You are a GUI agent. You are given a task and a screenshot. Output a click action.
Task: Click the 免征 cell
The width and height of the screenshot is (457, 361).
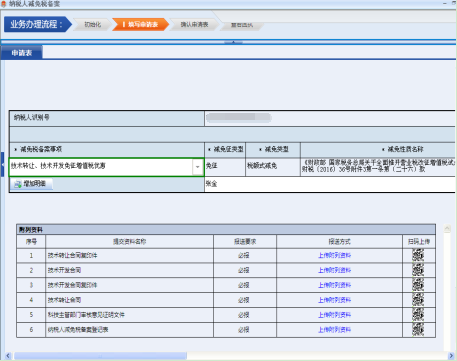click(x=225, y=167)
